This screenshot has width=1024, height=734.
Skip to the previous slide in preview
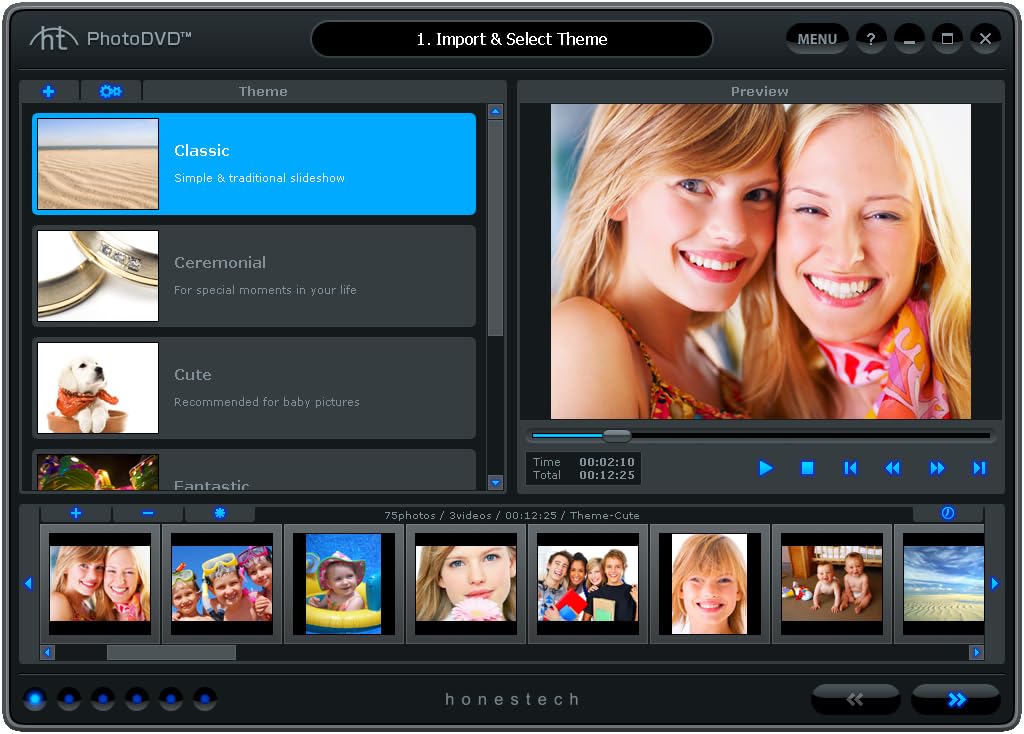(850, 468)
